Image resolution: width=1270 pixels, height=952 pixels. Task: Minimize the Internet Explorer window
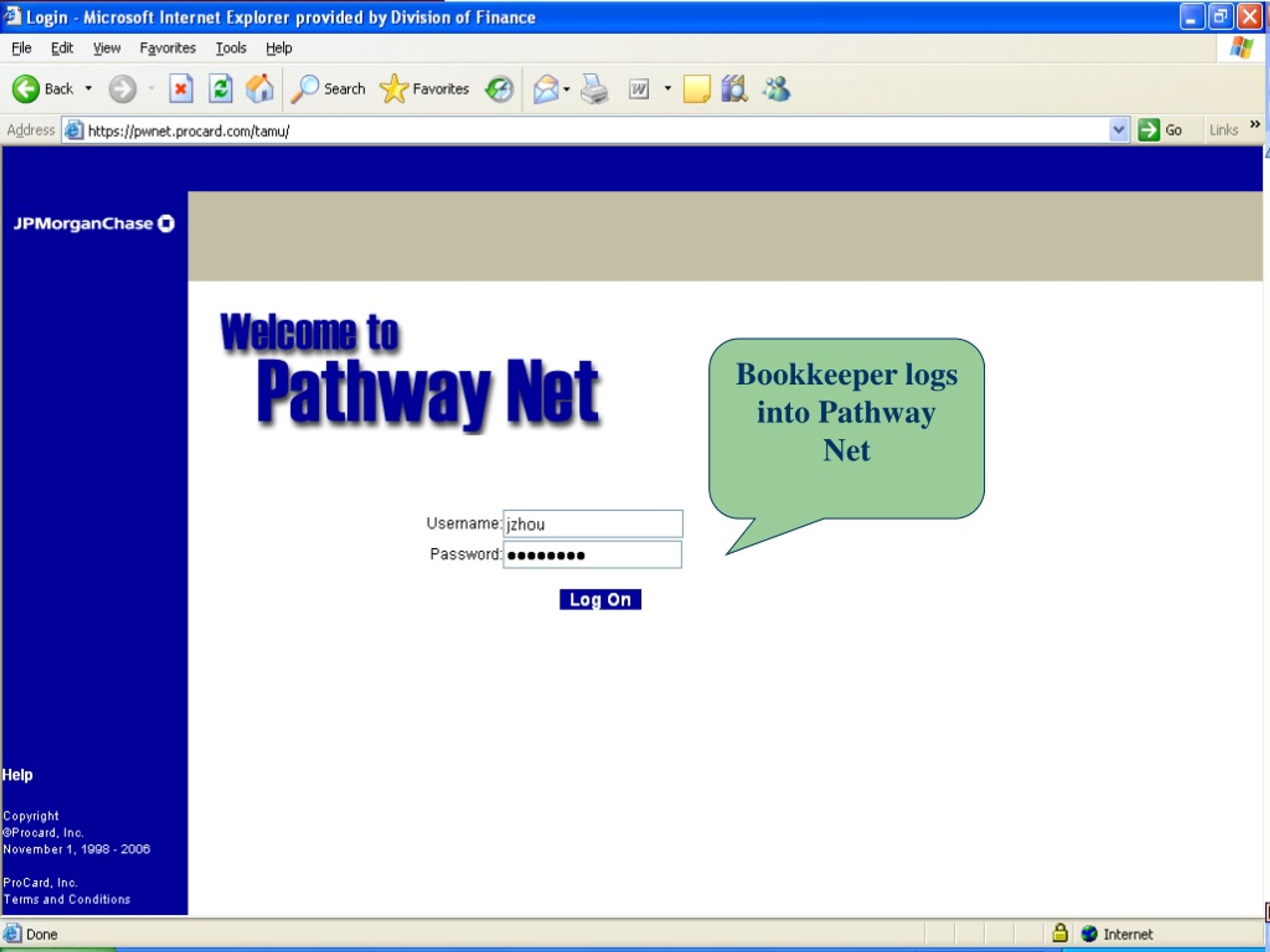pyautogui.click(x=1192, y=17)
